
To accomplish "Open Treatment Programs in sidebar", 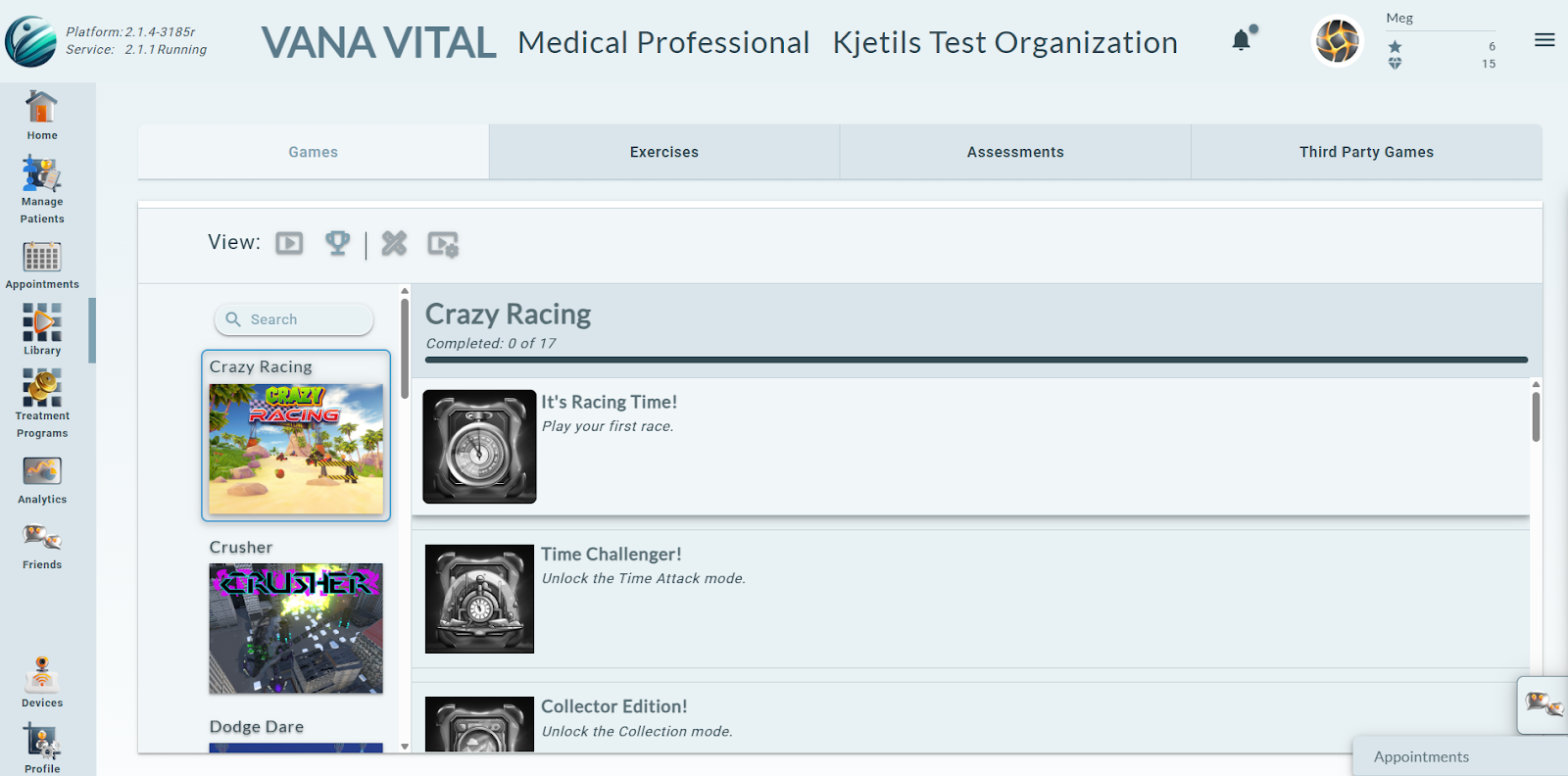I will [41, 404].
